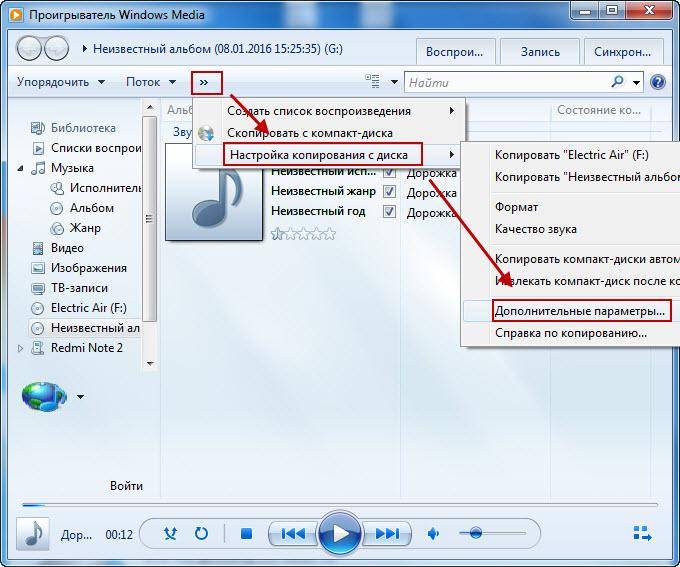
Task: Open the Поток dropdown
Action: tap(151, 82)
